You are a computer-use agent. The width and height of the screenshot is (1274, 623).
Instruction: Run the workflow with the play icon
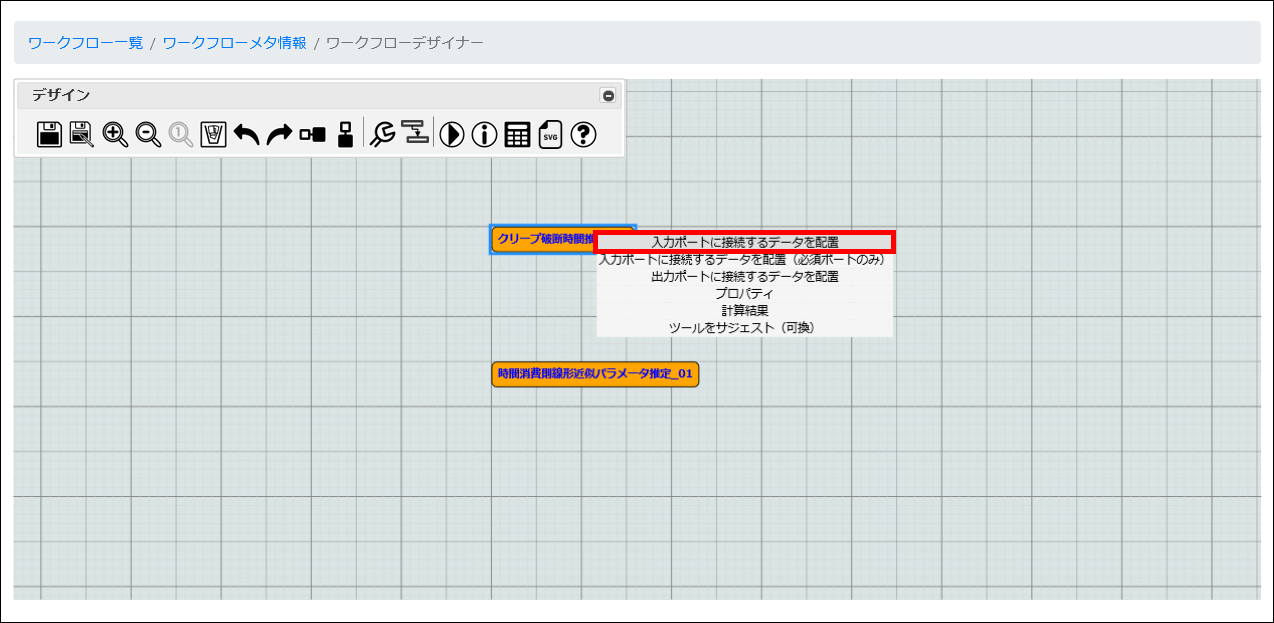coord(452,134)
